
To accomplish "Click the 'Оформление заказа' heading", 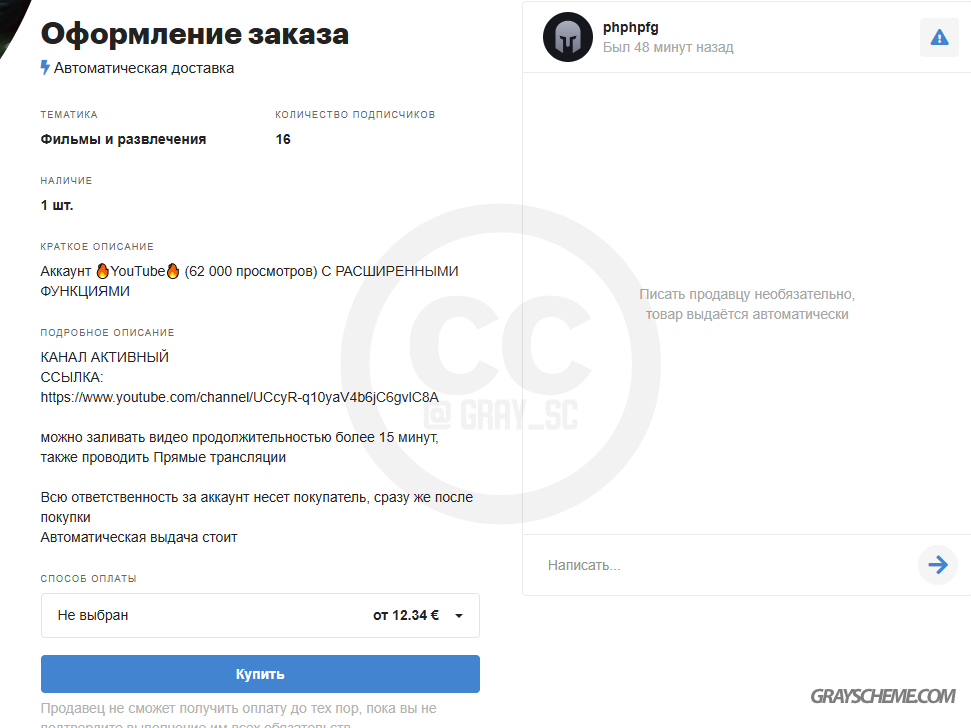I will 194,33.
